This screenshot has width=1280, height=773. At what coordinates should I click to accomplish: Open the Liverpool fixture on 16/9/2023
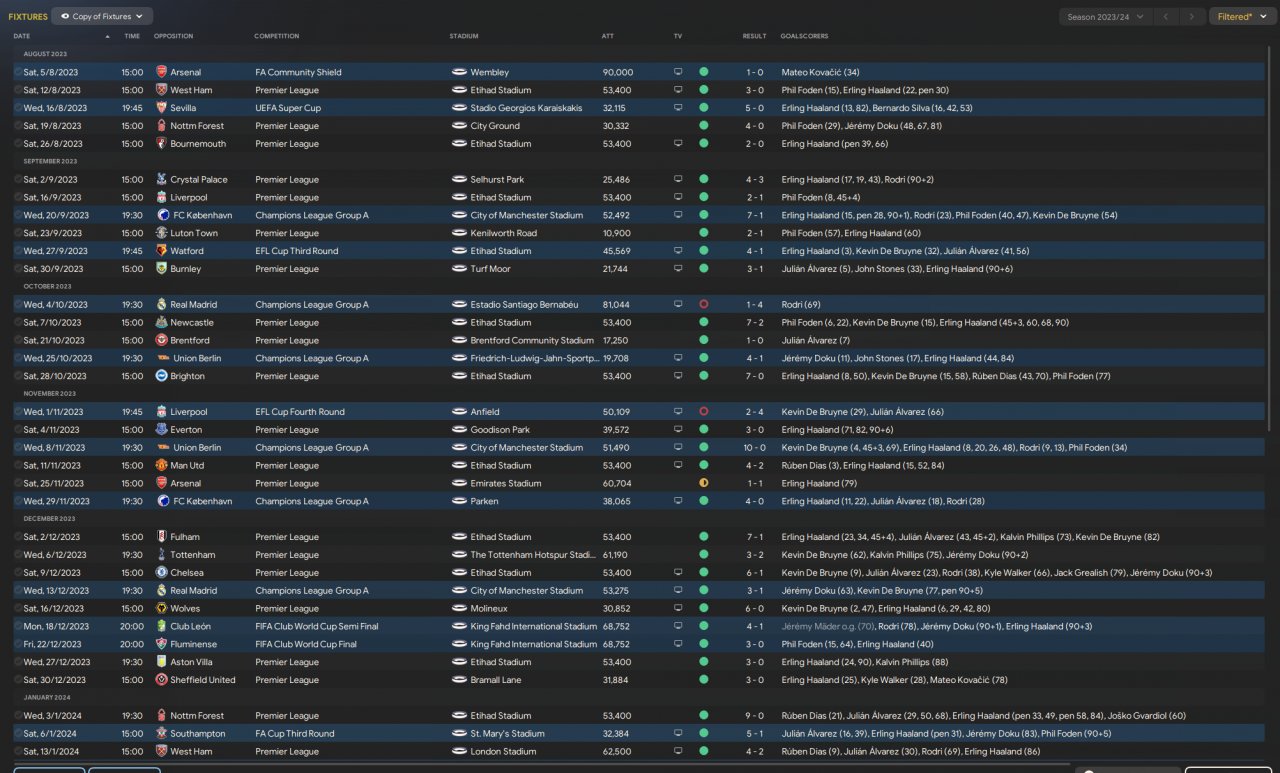[640, 198]
